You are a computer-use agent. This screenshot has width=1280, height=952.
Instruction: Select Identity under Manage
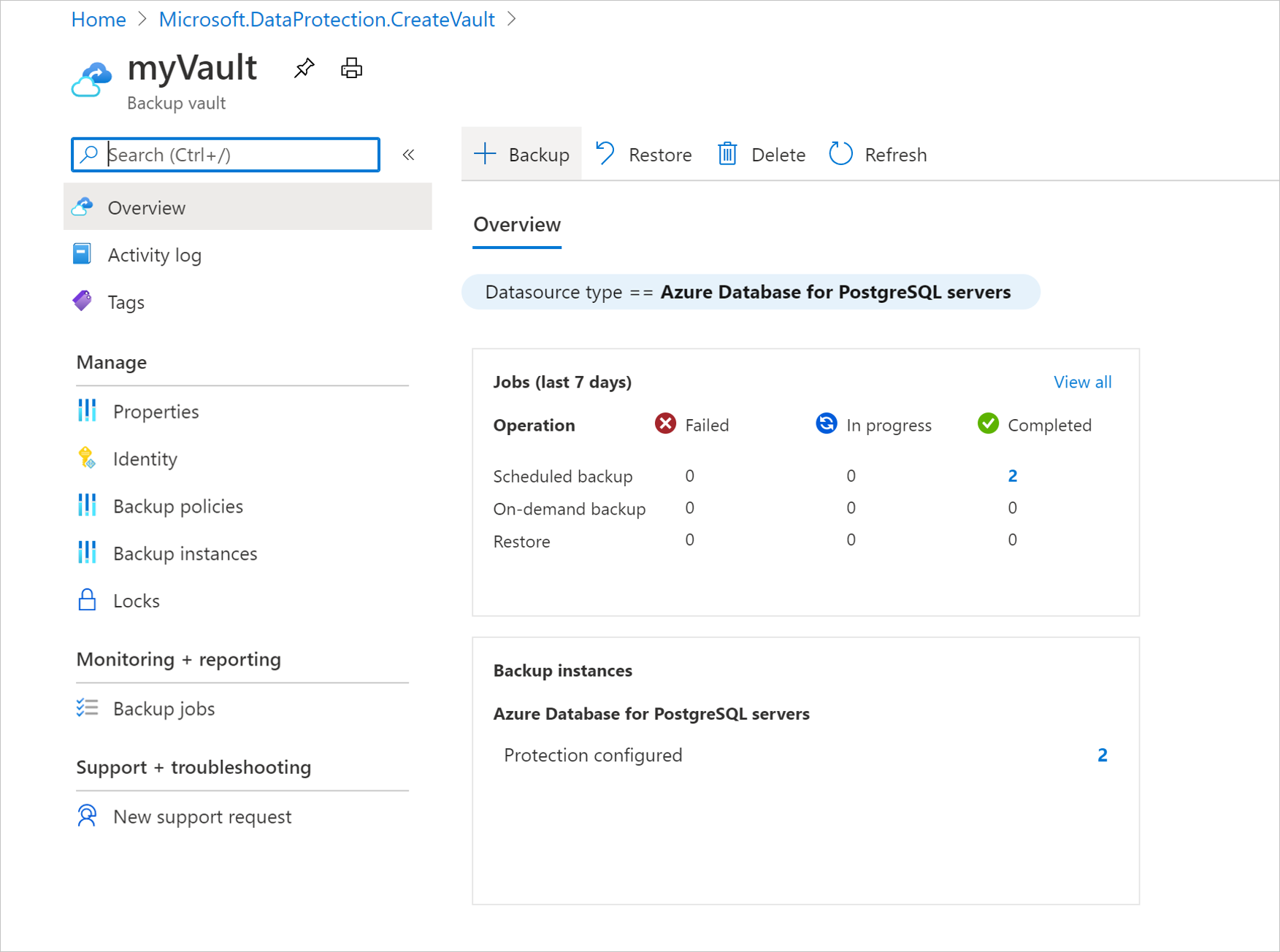pyautogui.click(x=145, y=458)
